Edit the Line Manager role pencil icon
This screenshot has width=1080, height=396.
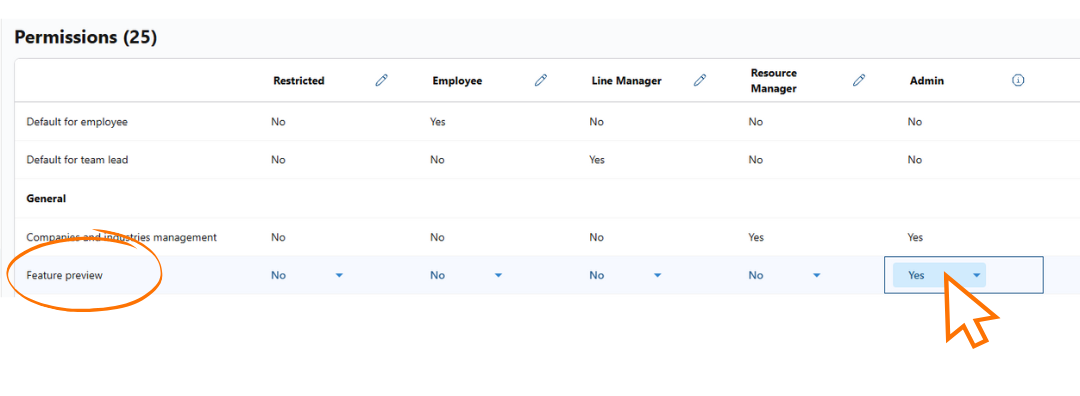[700, 81]
